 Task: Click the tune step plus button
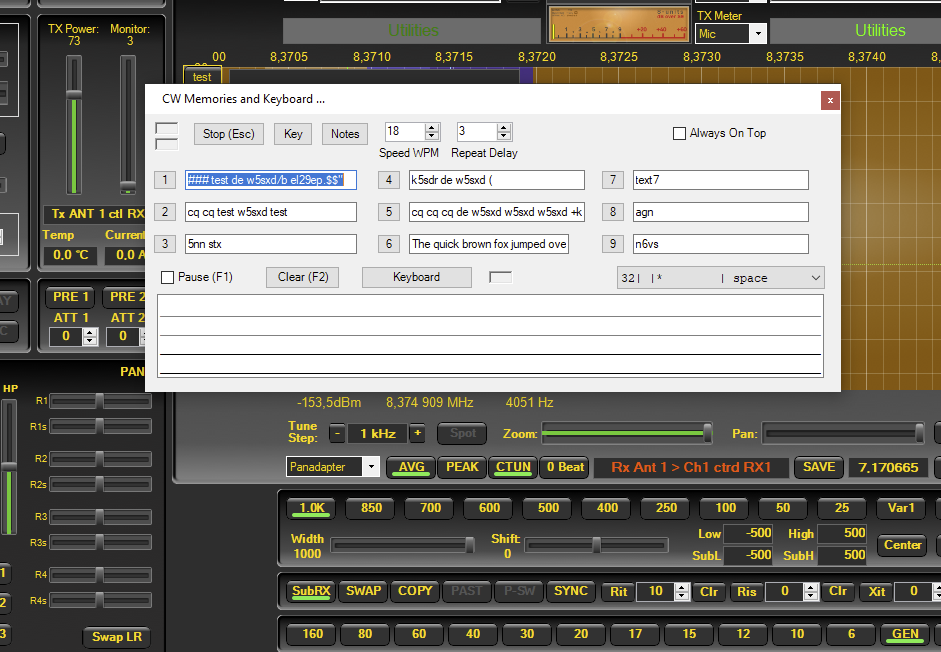(417, 434)
